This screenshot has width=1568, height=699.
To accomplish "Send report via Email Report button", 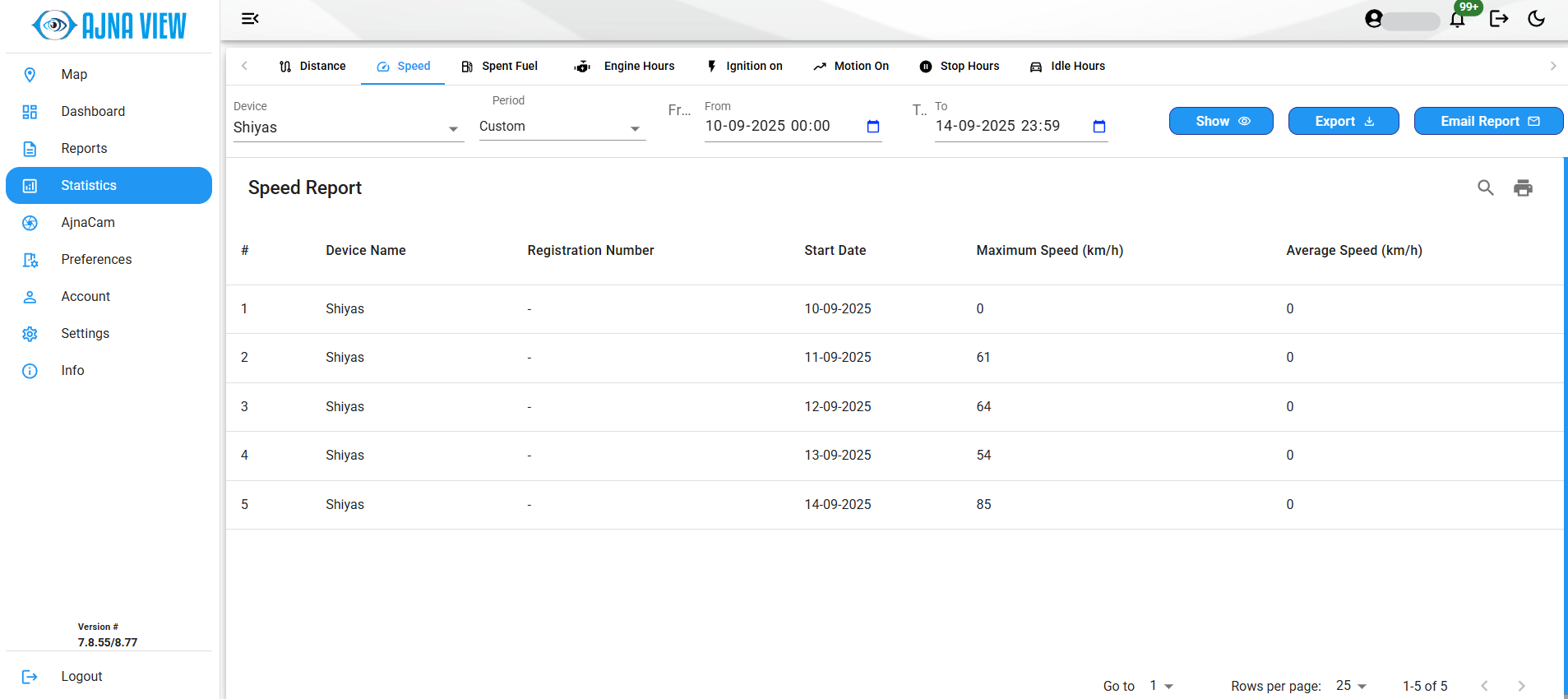I will [1488, 122].
